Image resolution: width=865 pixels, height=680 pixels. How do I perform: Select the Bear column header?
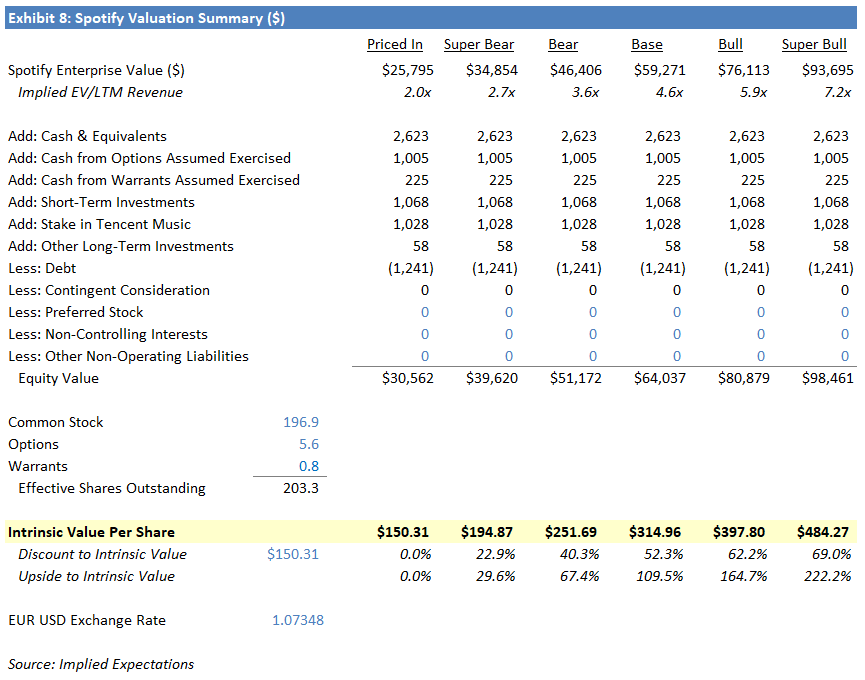pos(563,45)
